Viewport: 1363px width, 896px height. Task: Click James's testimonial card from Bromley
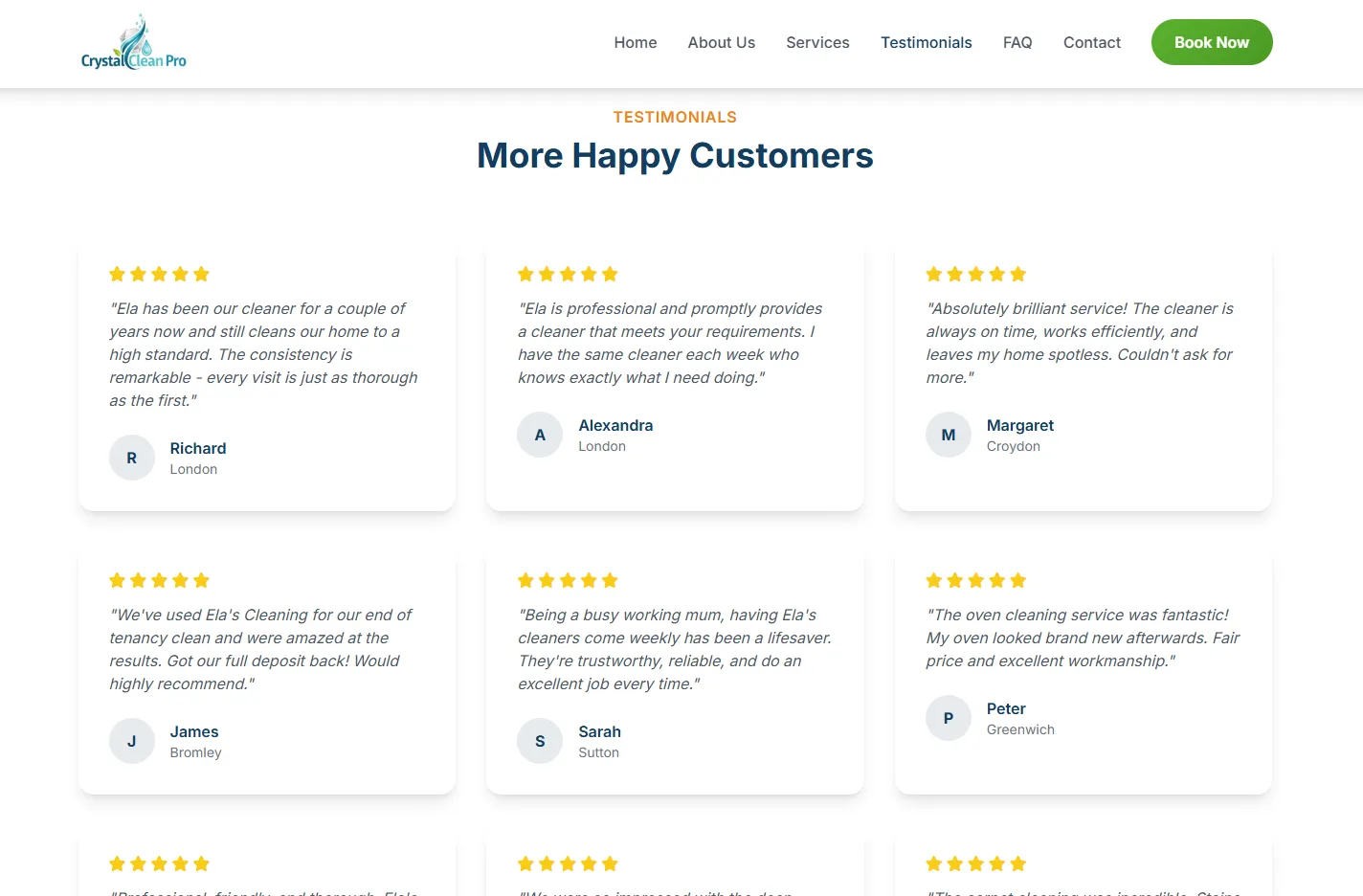point(267,670)
